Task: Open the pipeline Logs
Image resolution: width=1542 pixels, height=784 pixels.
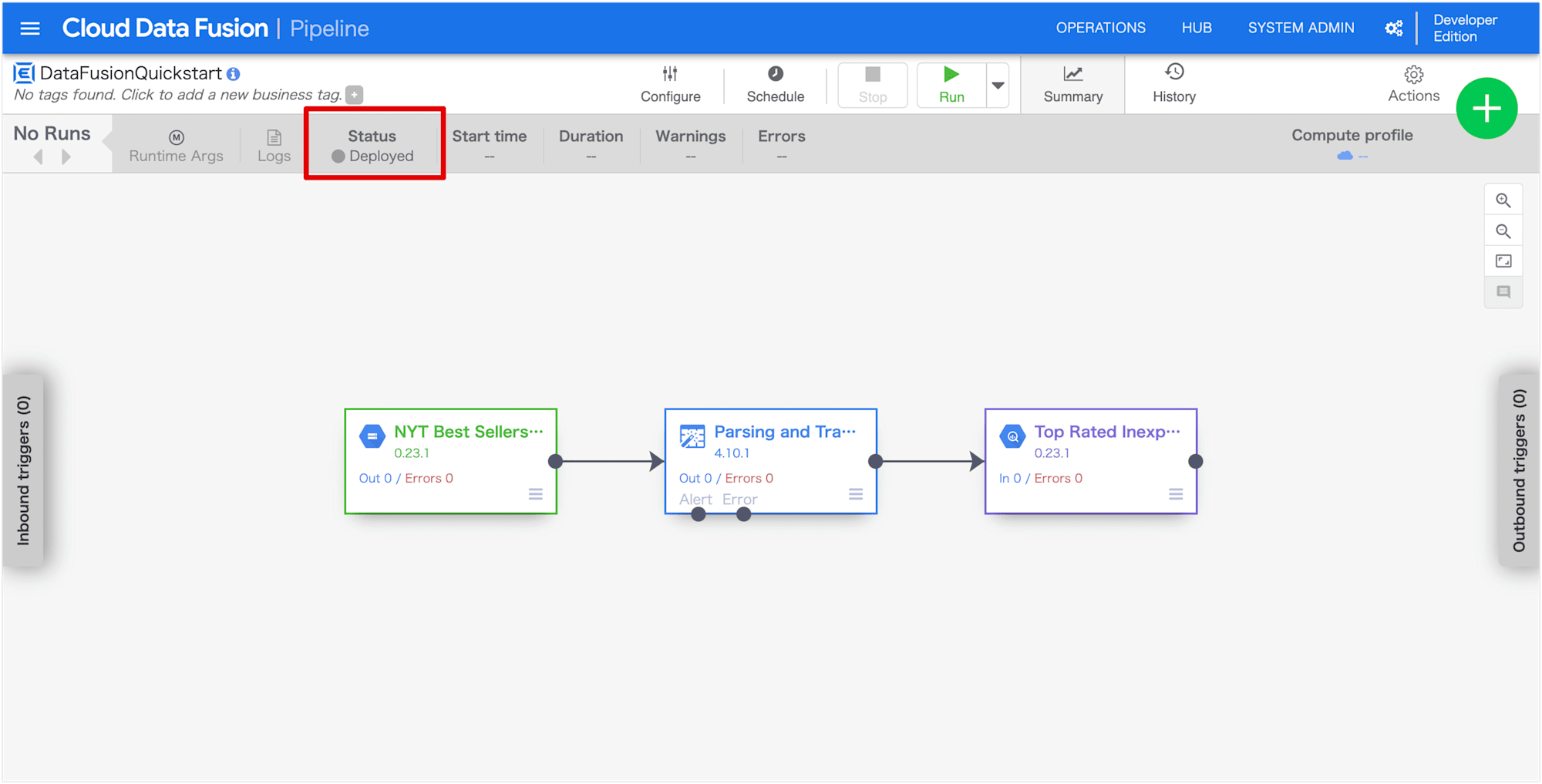Action: point(274,146)
